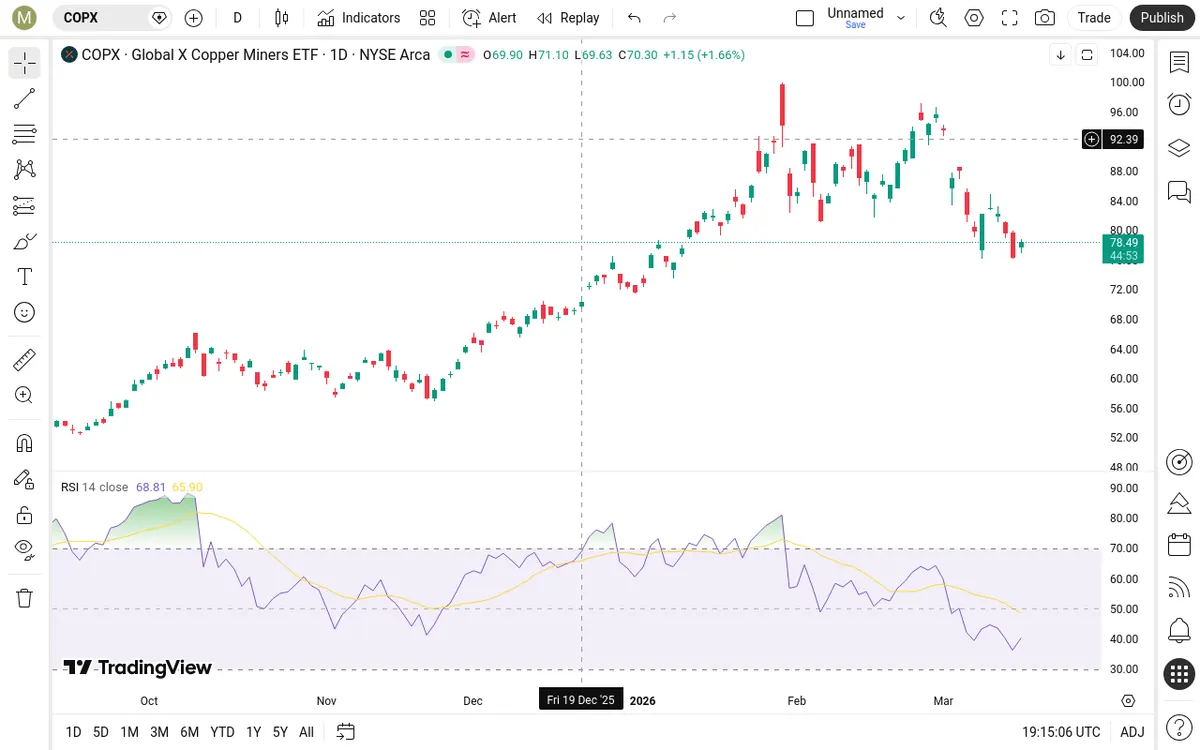
Task: Select the trend line drawing tool
Action: point(25,98)
